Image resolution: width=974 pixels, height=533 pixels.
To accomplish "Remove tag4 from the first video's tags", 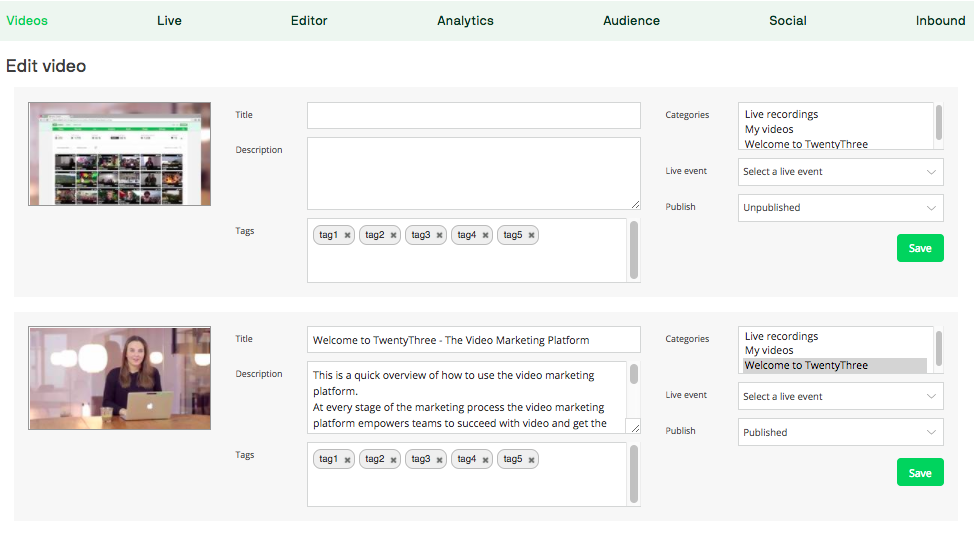I will pos(485,235).
